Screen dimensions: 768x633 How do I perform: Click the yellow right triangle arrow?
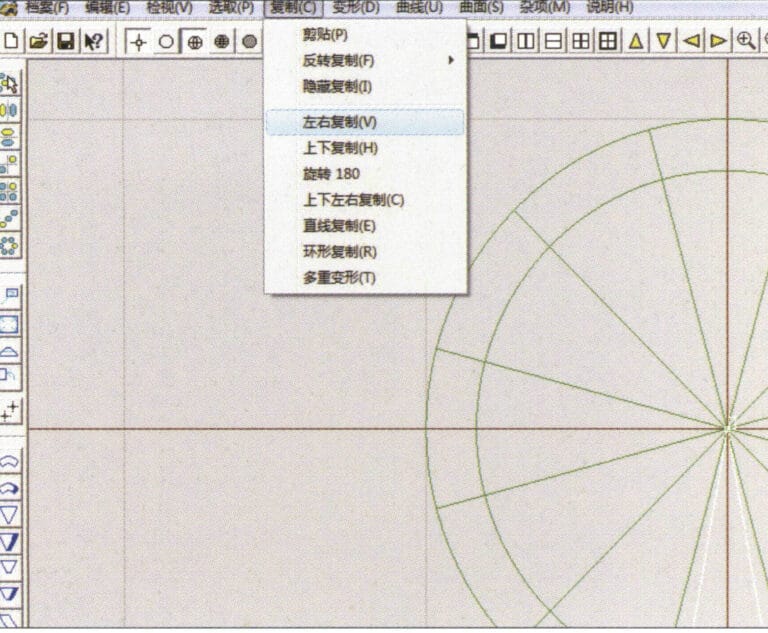click(719, 41)
